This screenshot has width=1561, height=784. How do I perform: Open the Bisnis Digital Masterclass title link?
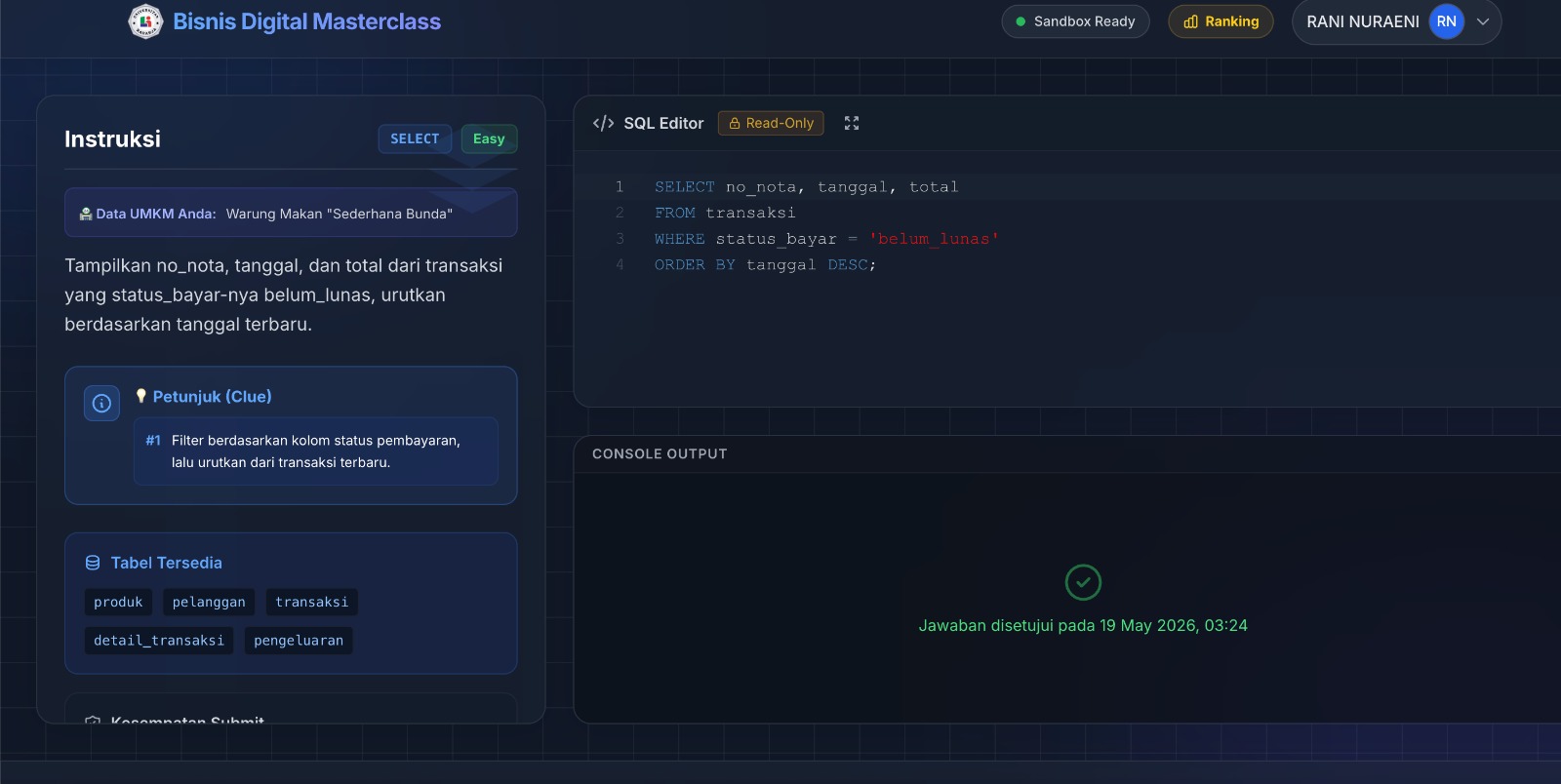click(x=306, y=21)
